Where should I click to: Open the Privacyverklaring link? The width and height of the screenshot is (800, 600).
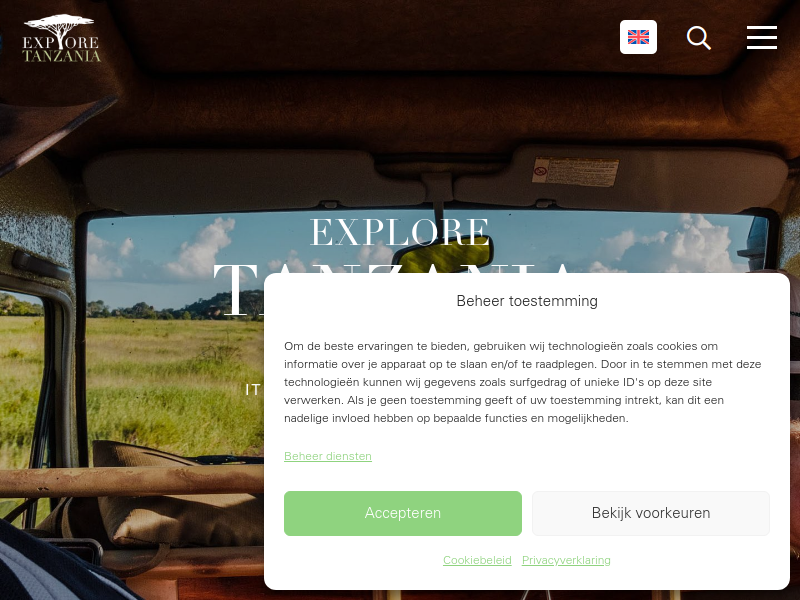tap(566, 560)
